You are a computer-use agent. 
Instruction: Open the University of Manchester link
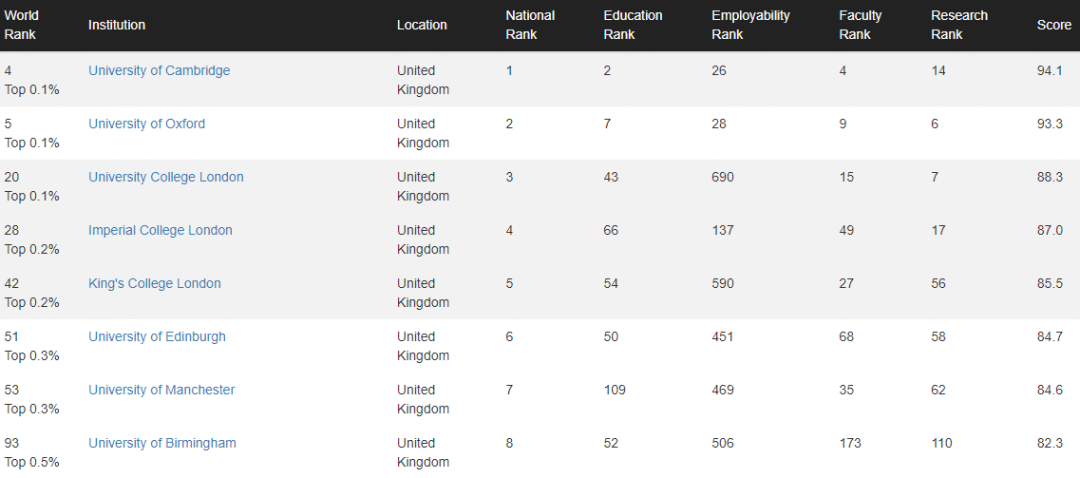pyautogui.click(x=161, y=390)
